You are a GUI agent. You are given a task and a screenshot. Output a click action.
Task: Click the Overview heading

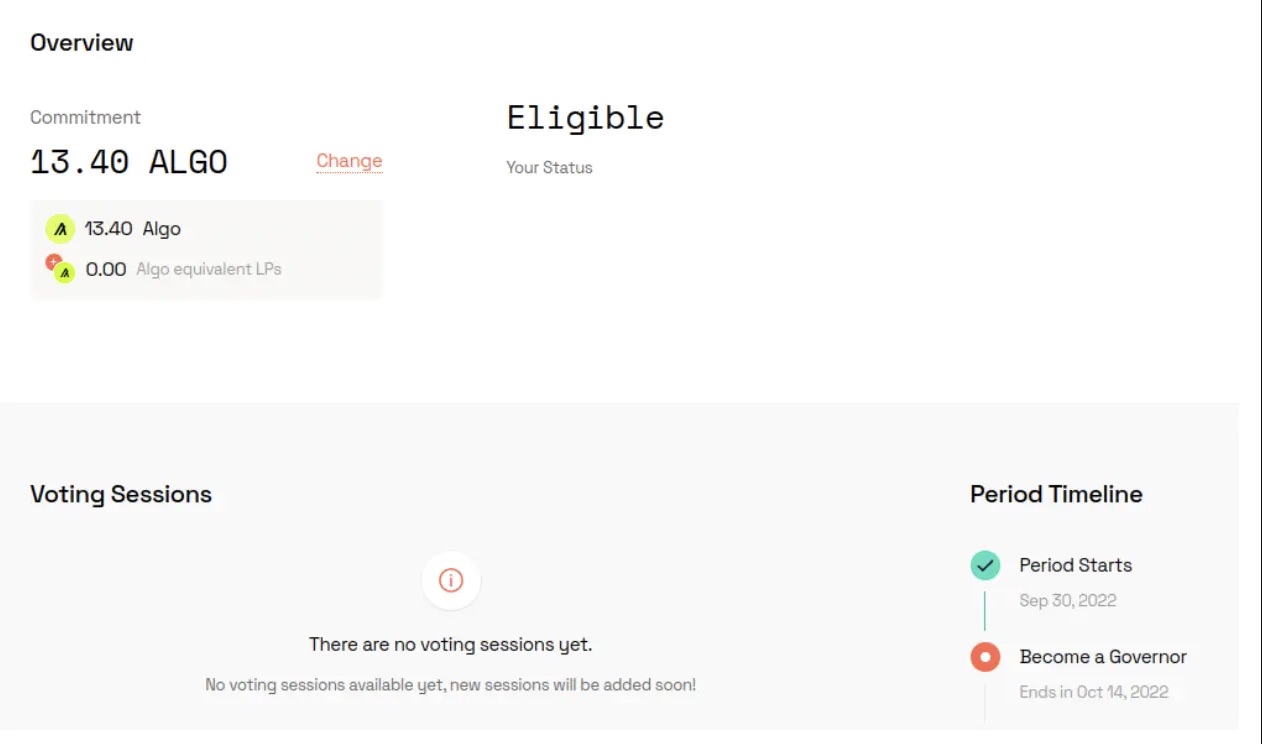(82, 43)
